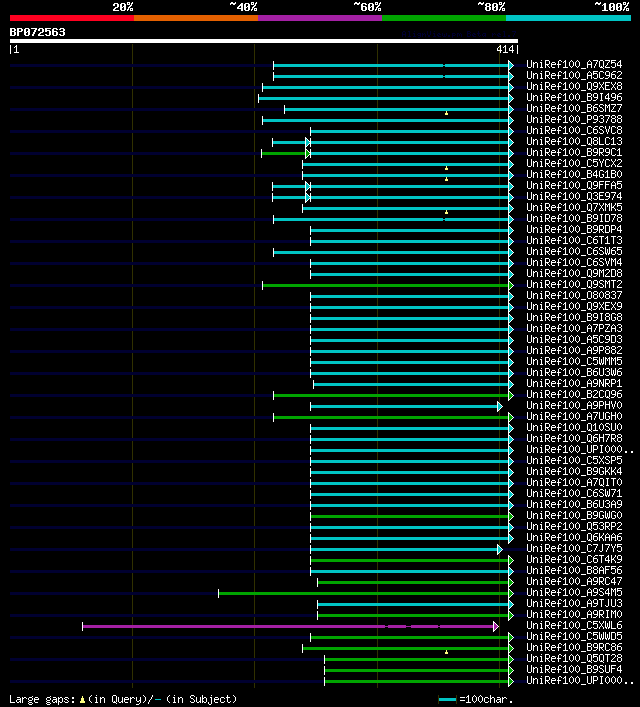Select the UniRef100_B9RC86 label
Image resolution: width=640 pixels, height=707 pixels.
[x=574, y=647]
